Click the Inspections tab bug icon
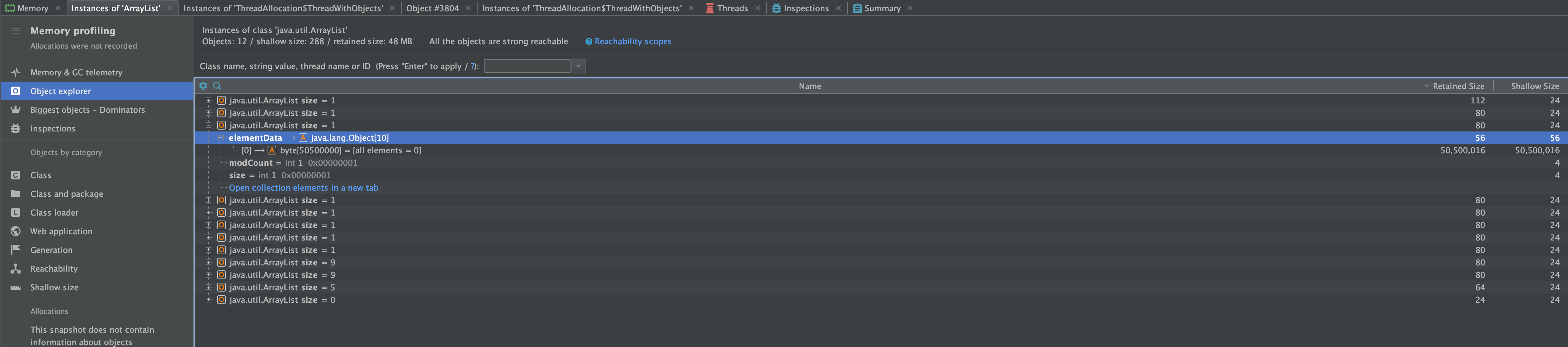Viewport: 1568px width, 347px height. pyautogui.click(x=776, y=8)
